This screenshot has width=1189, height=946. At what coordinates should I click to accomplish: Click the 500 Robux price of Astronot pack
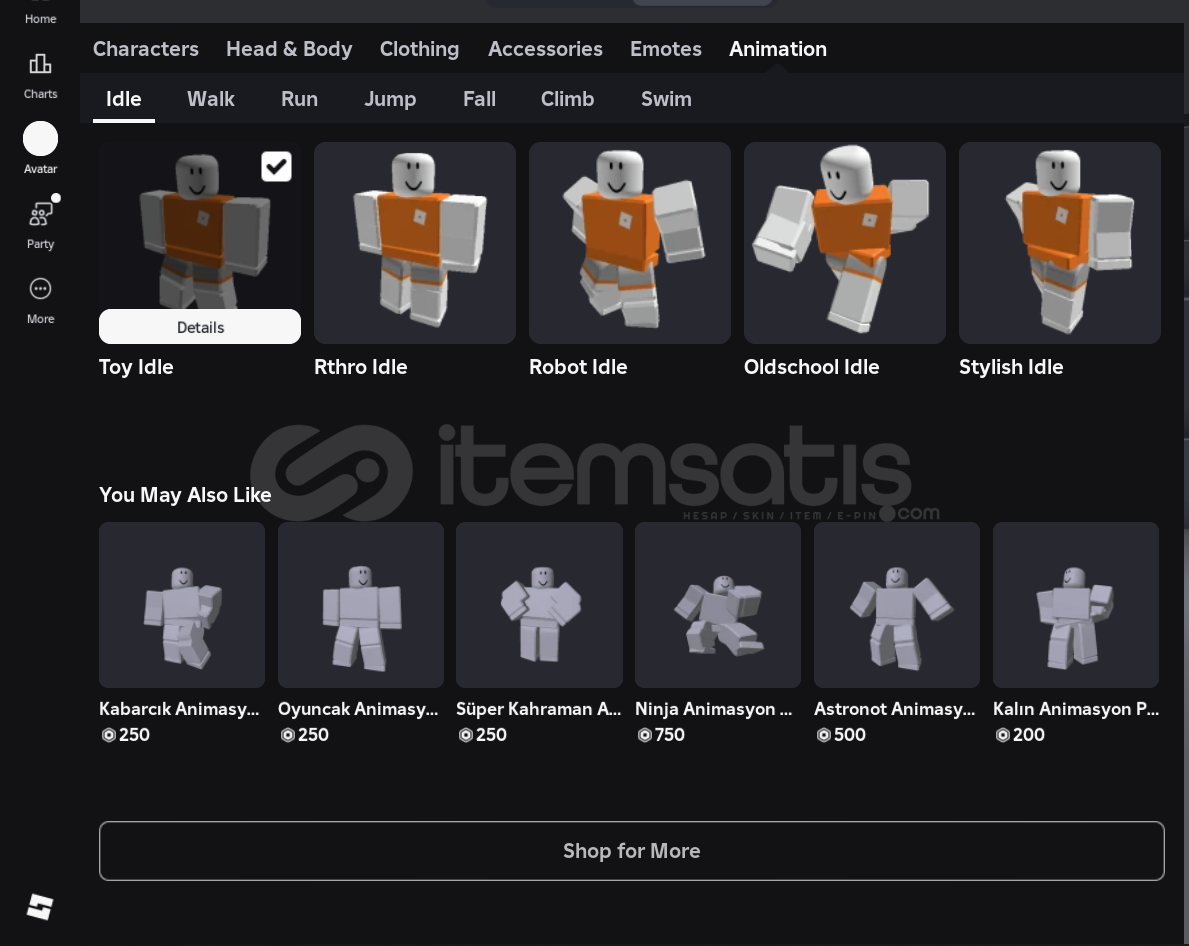pos(841,735)
